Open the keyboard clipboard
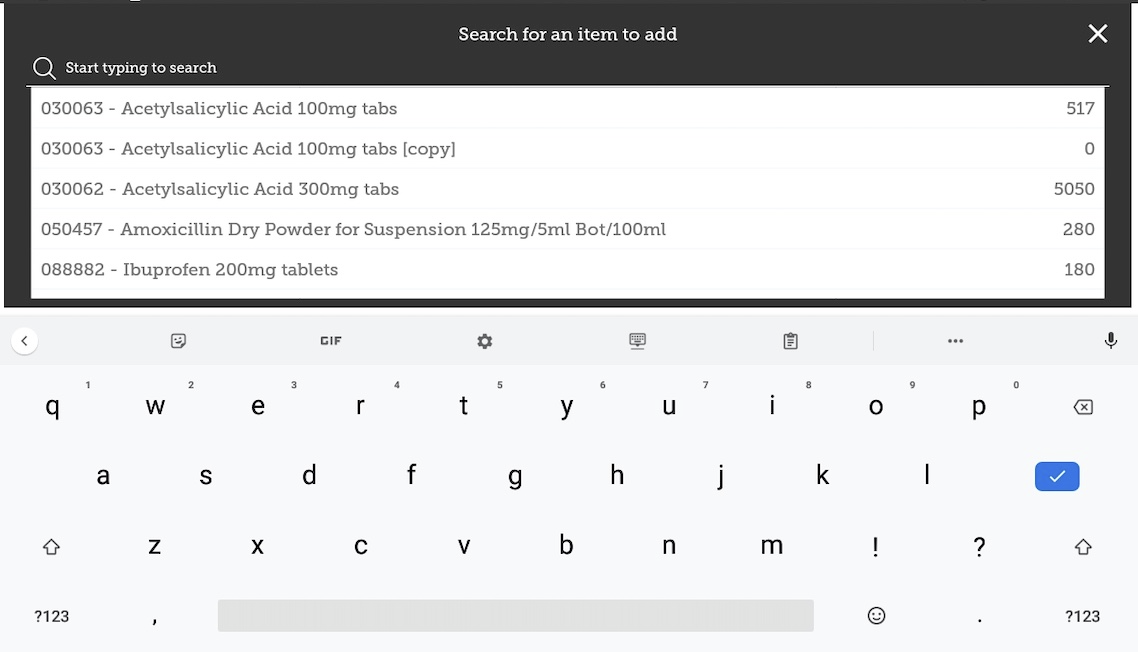The width and height of the screenshot is (1138, 652). click(x=791, y=341)
